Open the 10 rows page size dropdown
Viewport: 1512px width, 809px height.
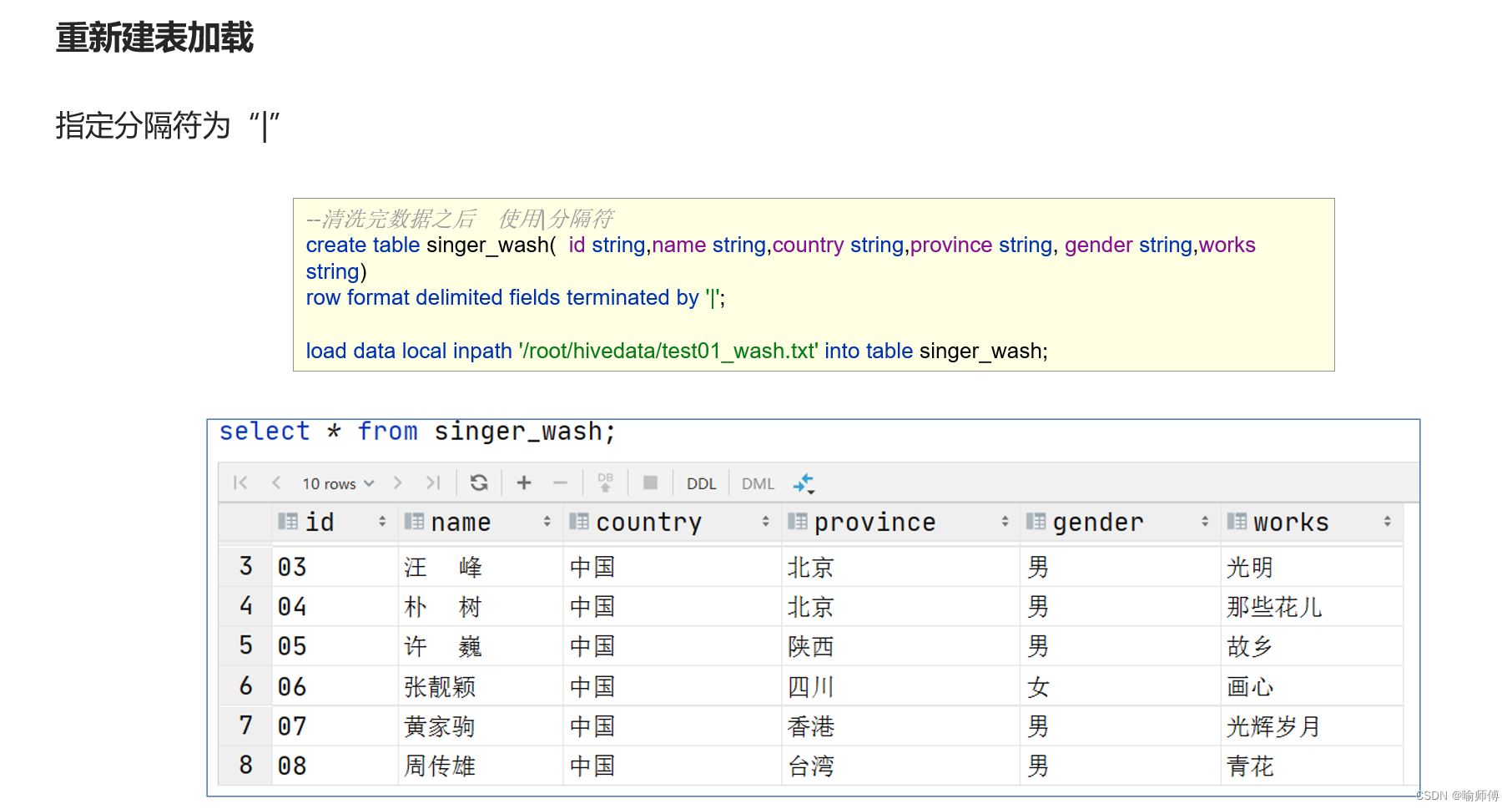click(338, 483)
